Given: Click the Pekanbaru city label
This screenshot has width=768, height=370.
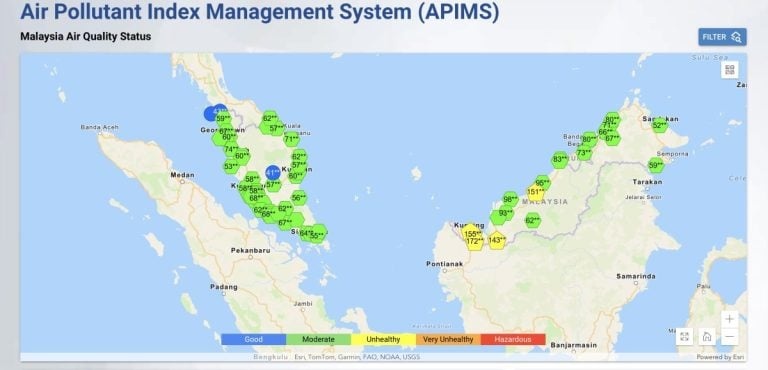Looking at the screenshot, I should coord(250,250).
